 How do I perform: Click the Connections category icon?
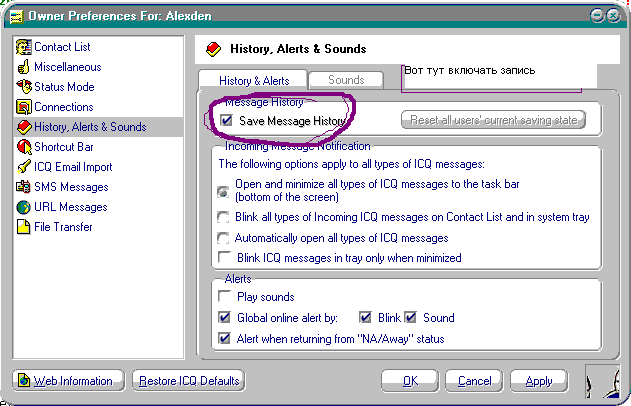tap(24, 107)
